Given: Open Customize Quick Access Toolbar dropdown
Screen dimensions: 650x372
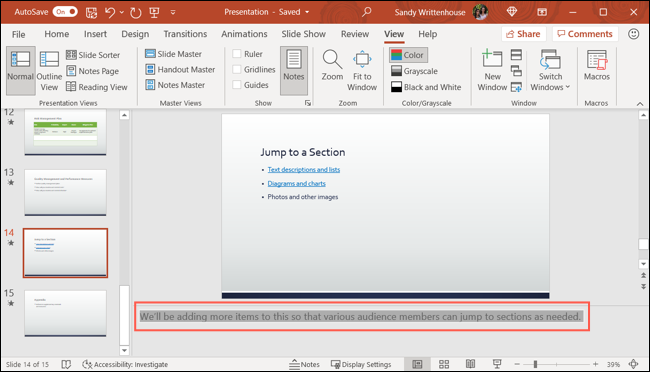Looking at the screenshot, I should [173, 12].
